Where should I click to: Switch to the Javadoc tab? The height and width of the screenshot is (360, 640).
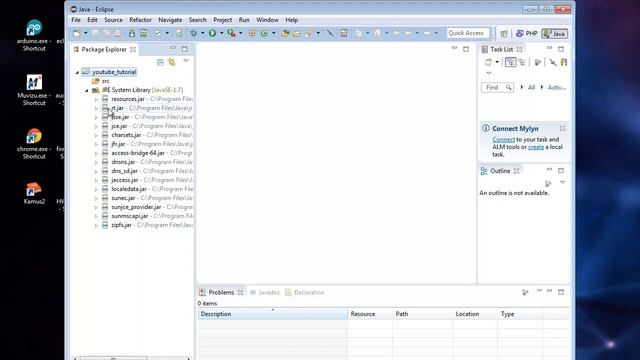(x=265, y=292)
